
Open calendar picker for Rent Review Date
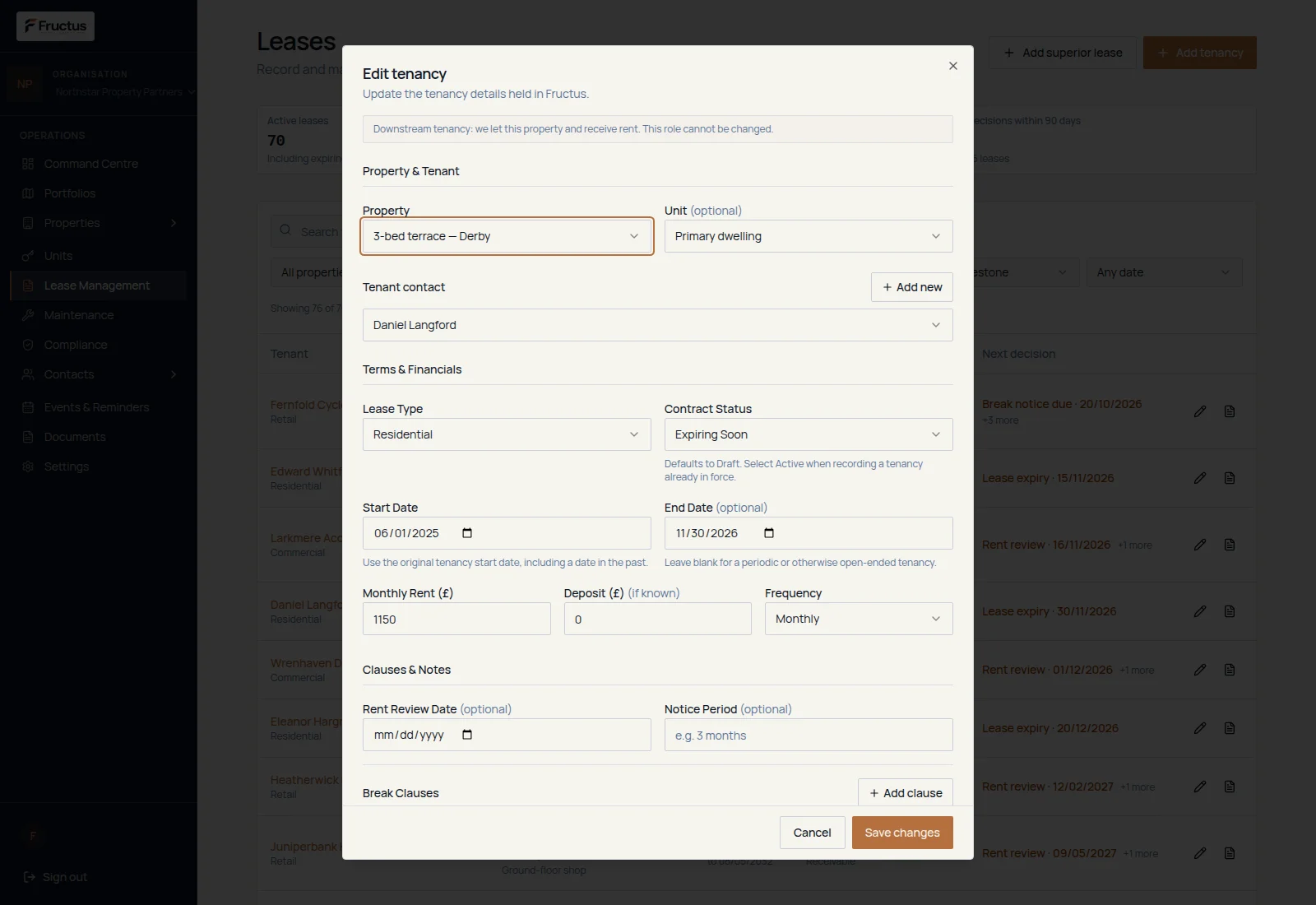click(467, 735)
